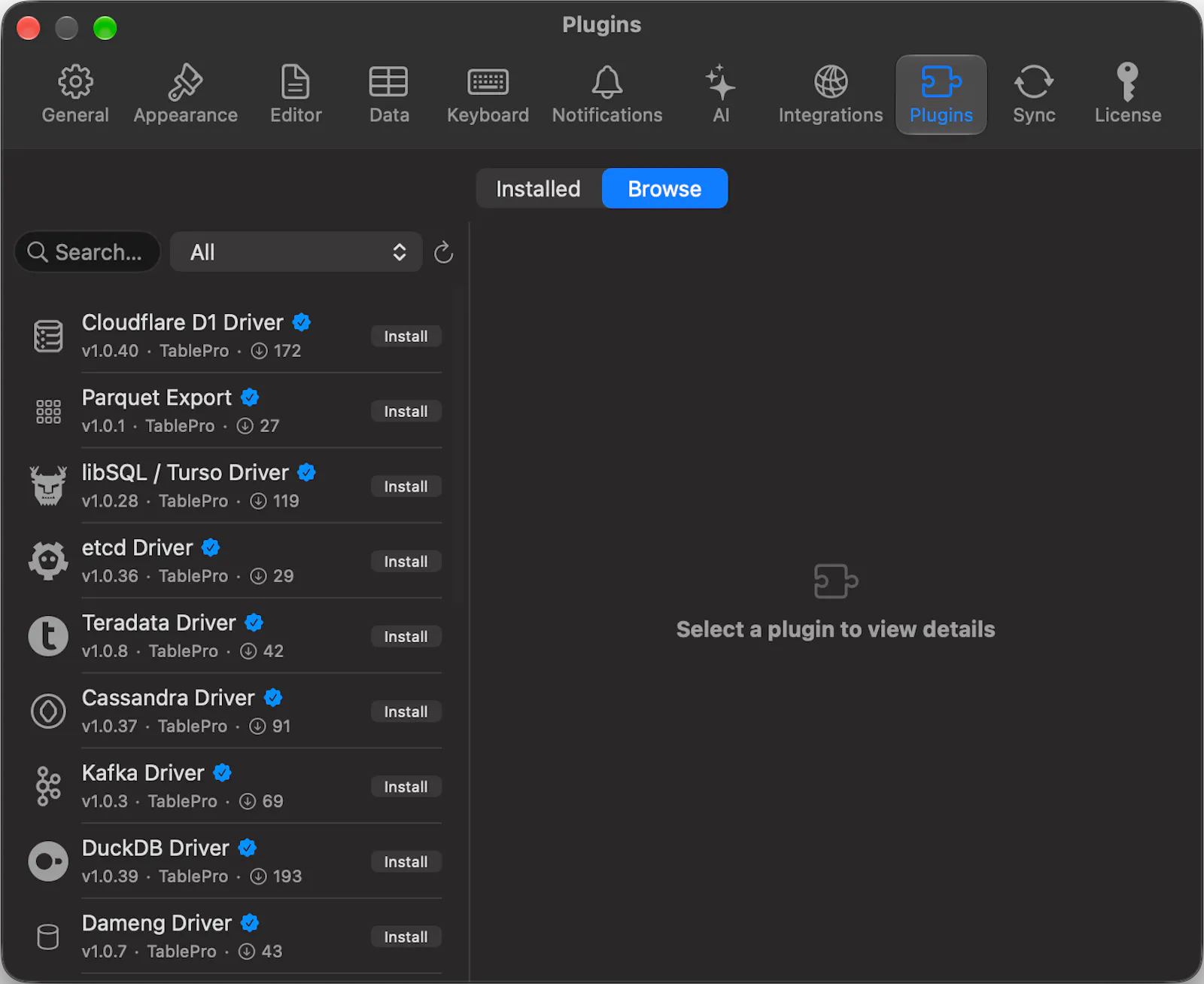
Task: Open the Data settings tab
Action: pos(389,95)
